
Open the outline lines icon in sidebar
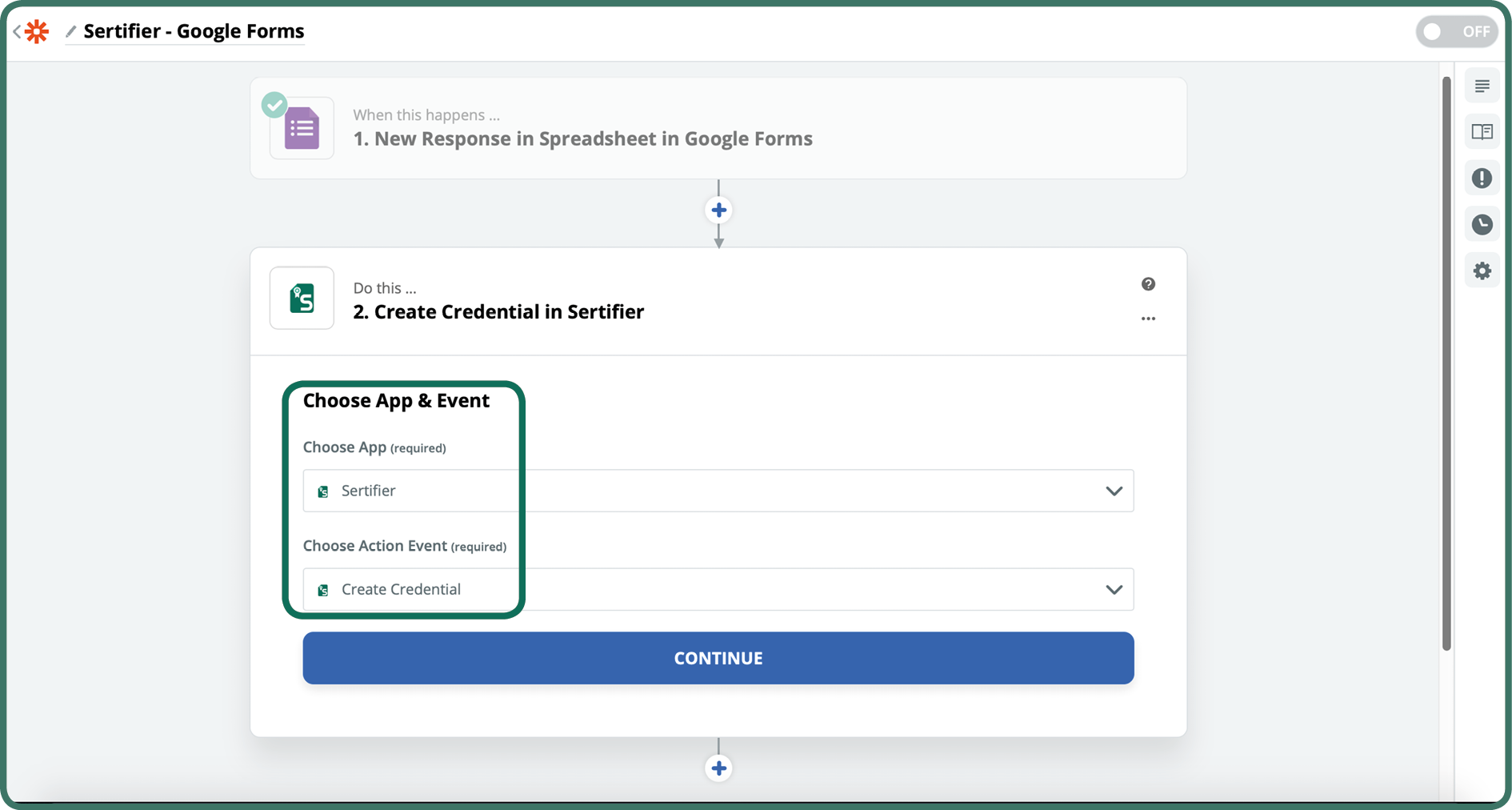pos(1482,86)
